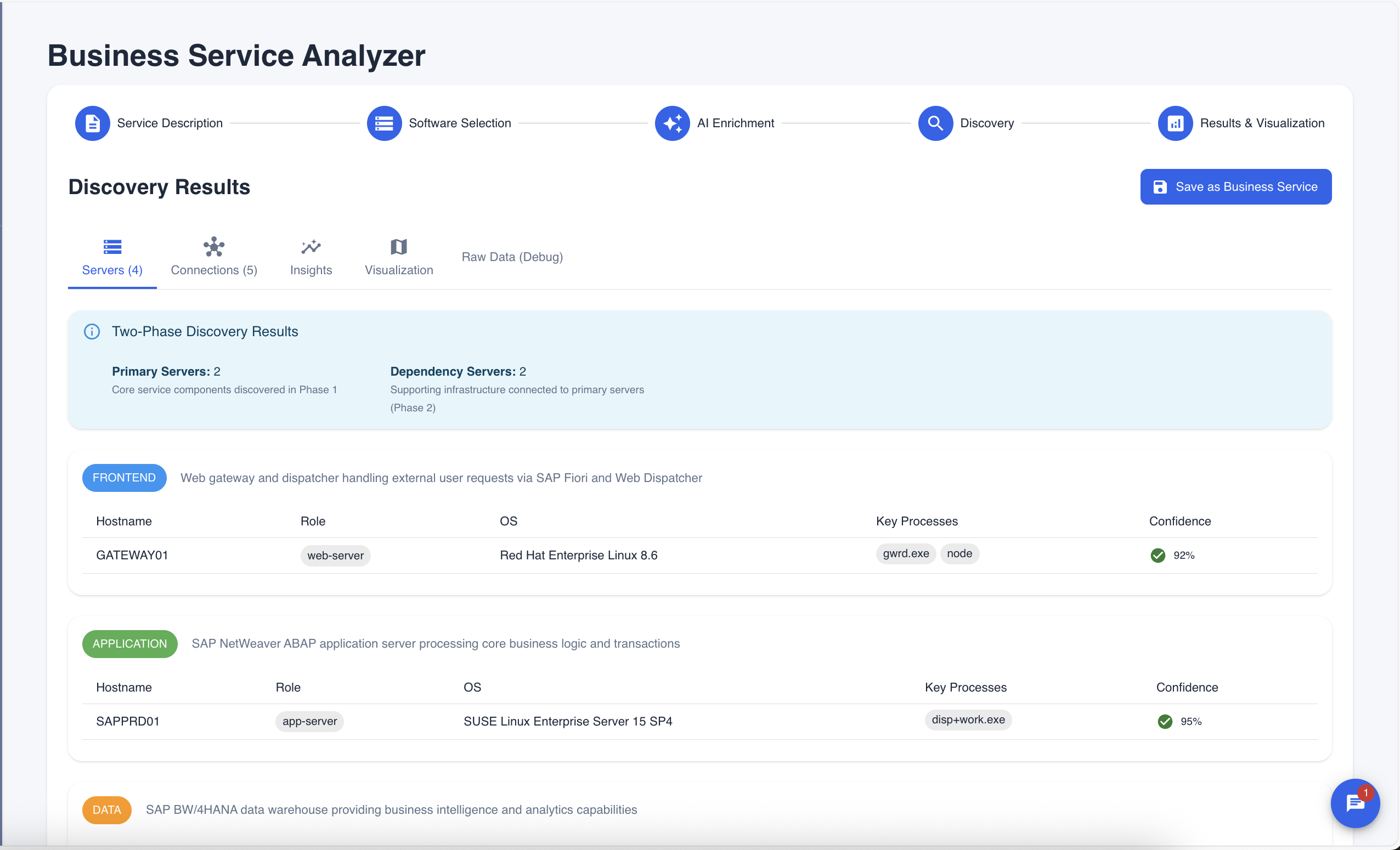
Task: Open the chat bubble with notification badge
Action: coord(1354,803)
